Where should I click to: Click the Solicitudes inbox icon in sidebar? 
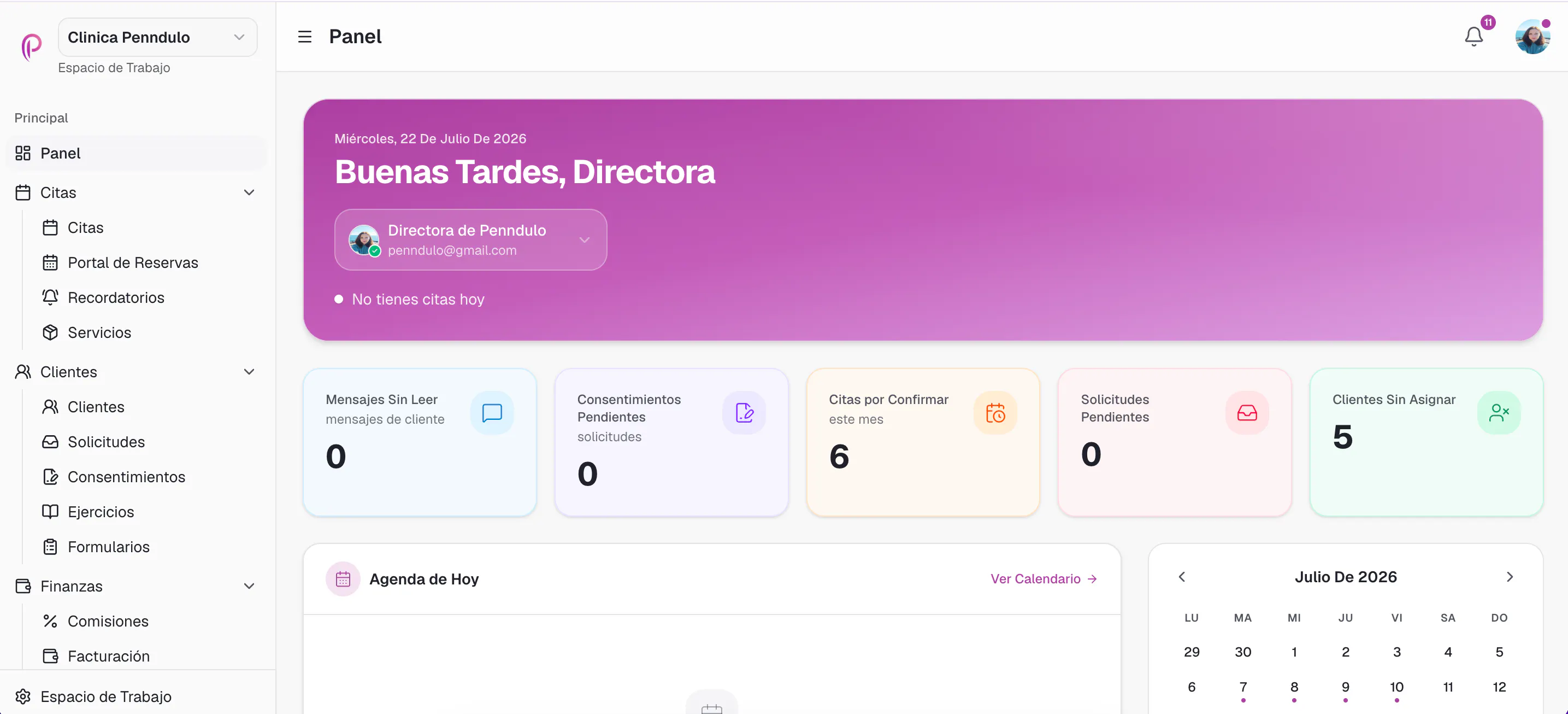pyautogui.click(x=50, y=442)
